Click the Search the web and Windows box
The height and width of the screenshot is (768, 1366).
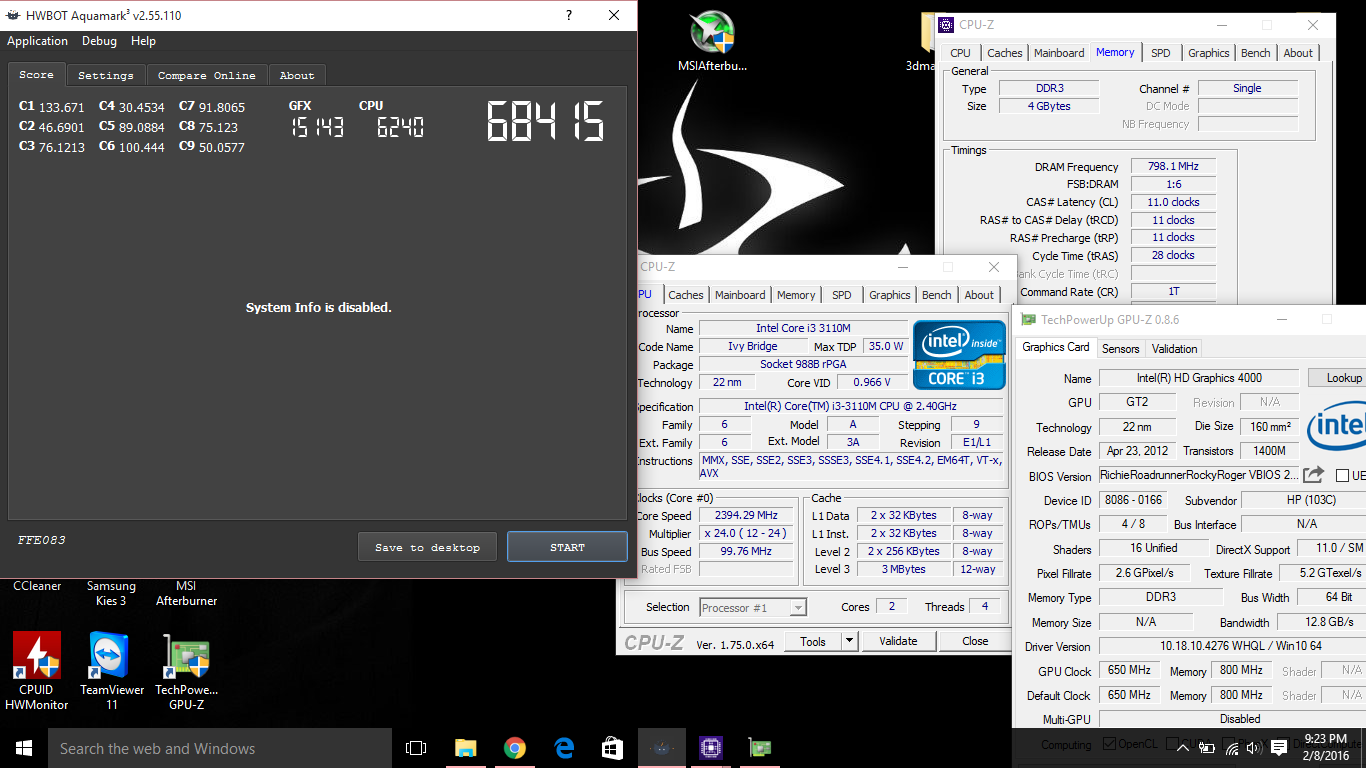(220, 748)
